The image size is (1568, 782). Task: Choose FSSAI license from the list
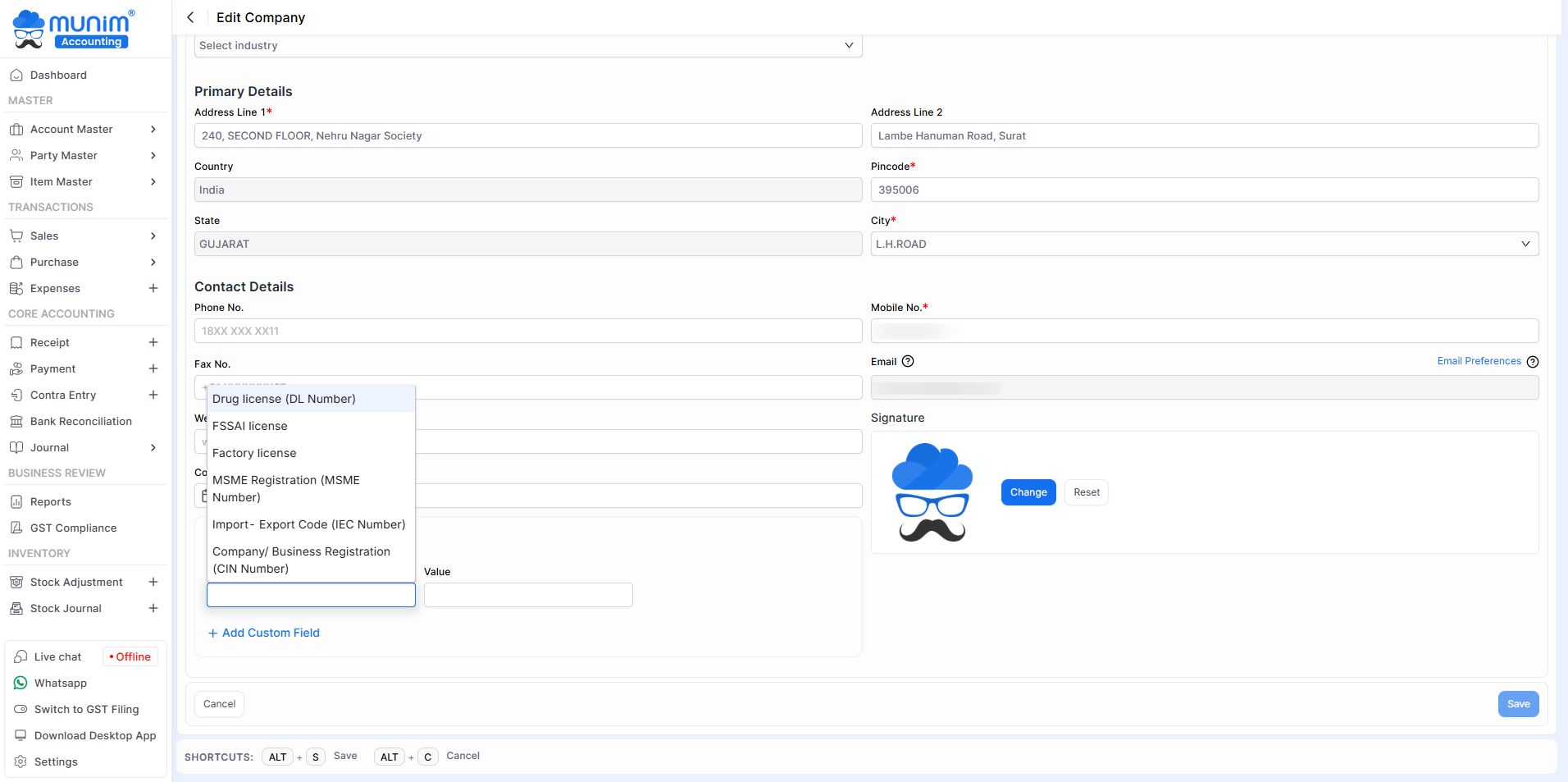pyautogui.click(x=250, y=426)
